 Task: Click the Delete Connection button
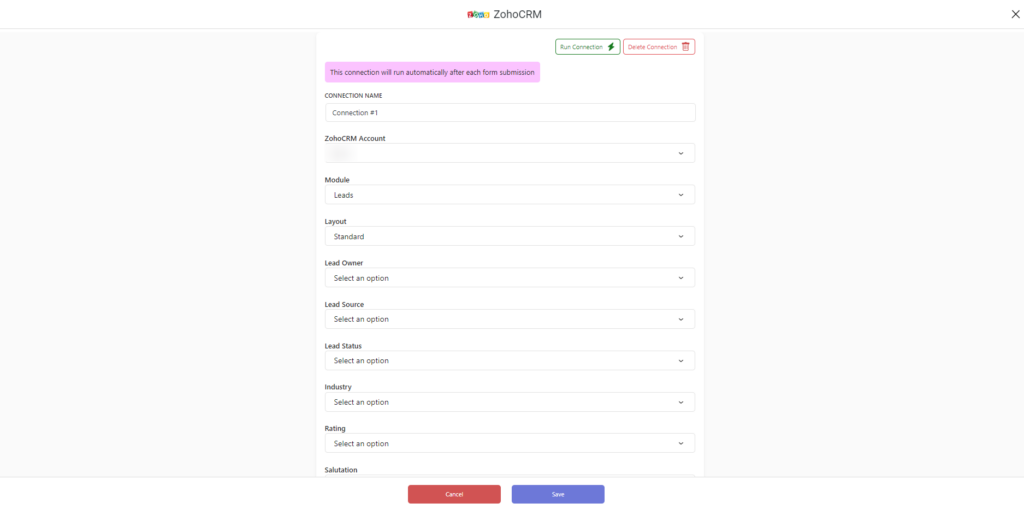[x=659, y=47]
